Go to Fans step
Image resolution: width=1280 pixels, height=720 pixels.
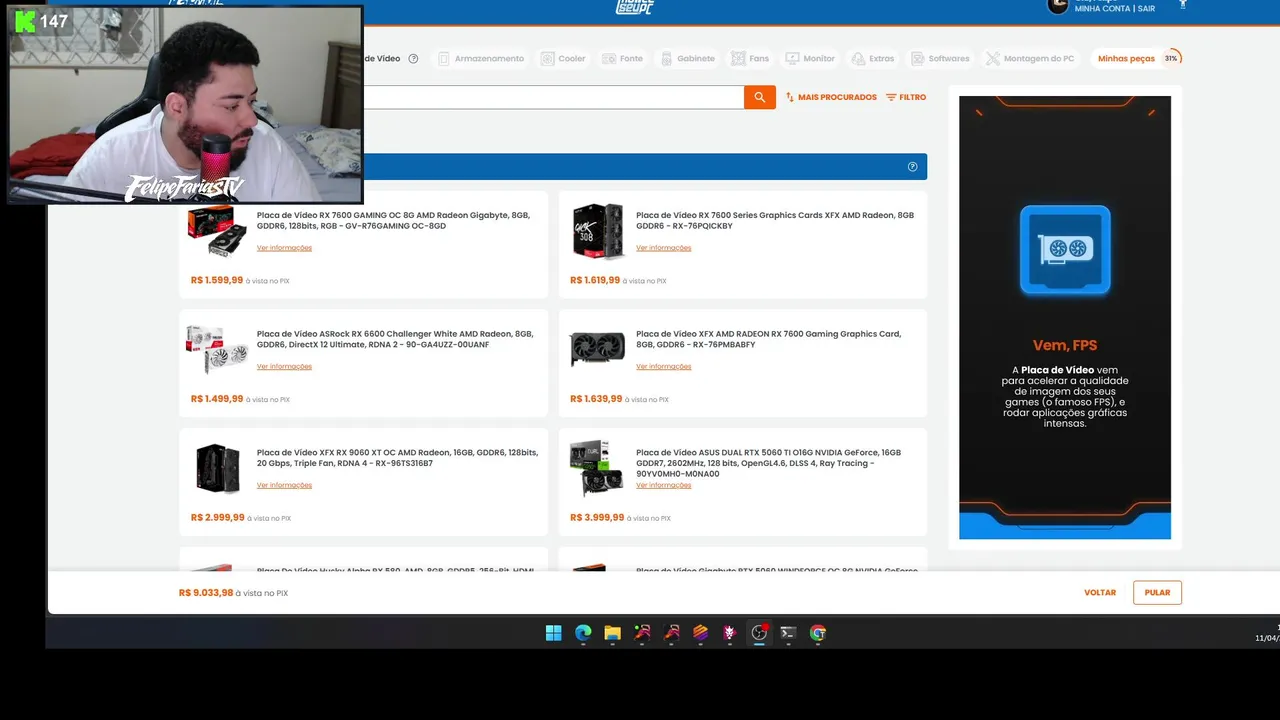pyautogui.click(x=750, y=59)
